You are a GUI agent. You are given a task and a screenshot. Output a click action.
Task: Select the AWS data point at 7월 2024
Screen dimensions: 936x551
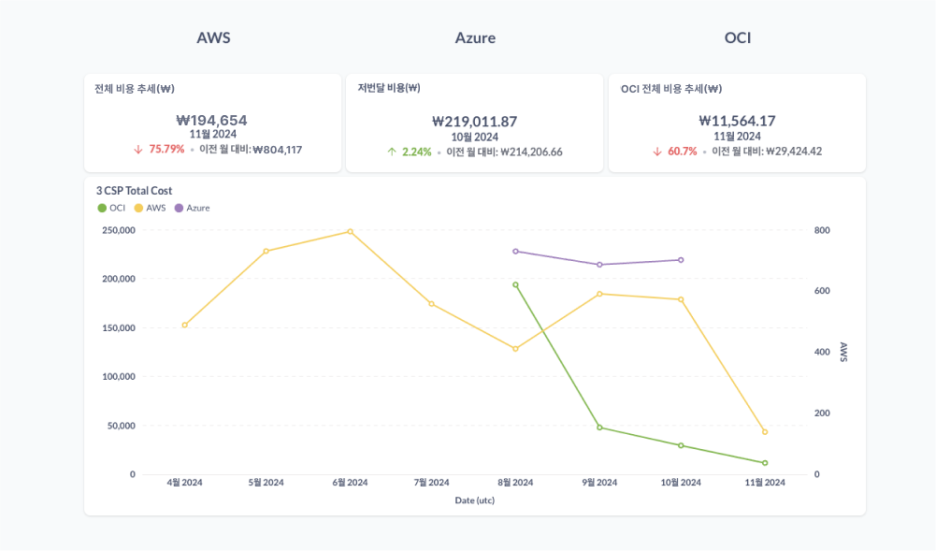pyautogui.click(x=432, y=304)
